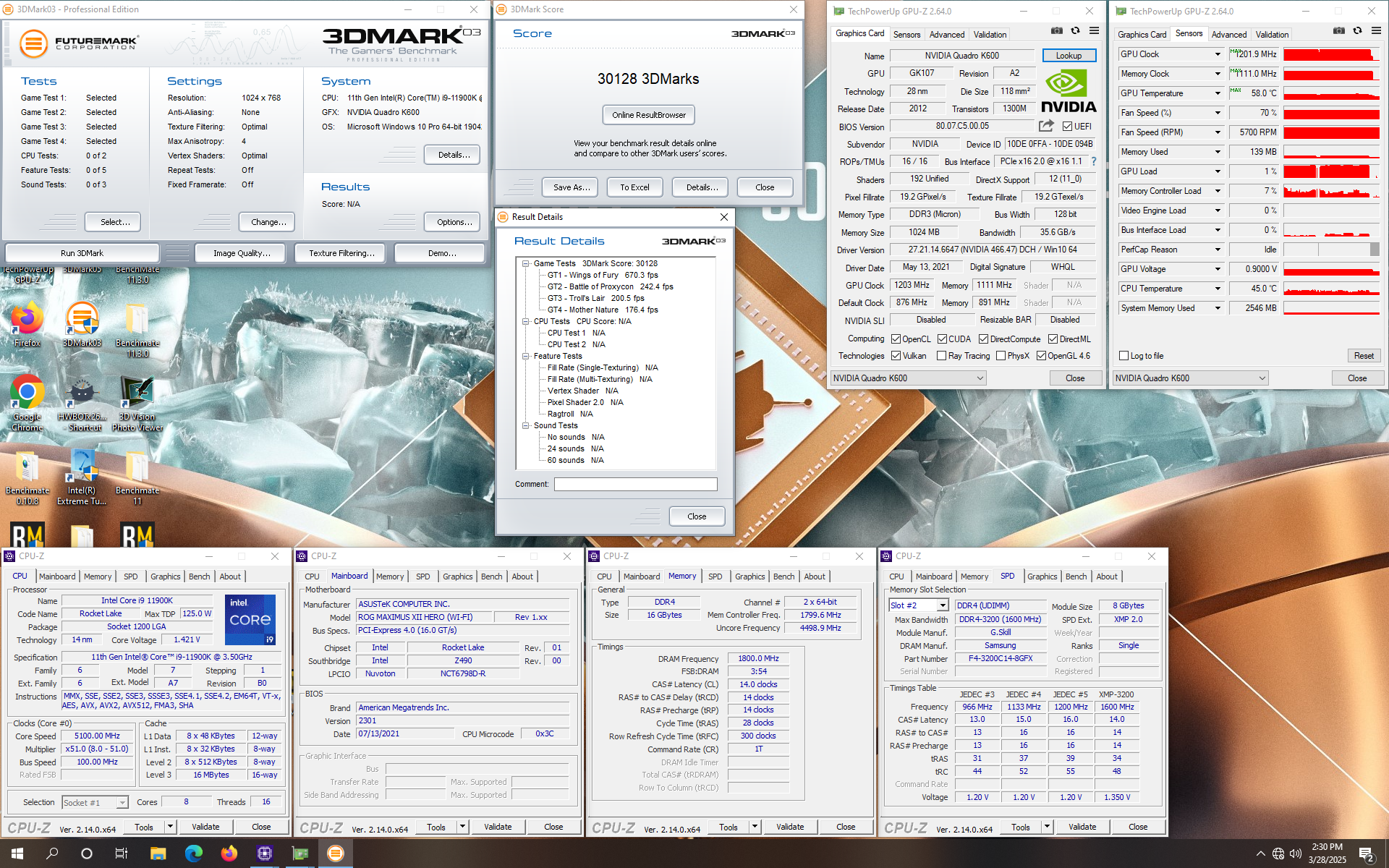This screenshot has width=1389, height=868.
Task: Open File Explorer from taskbar
Action: point(158,854)
